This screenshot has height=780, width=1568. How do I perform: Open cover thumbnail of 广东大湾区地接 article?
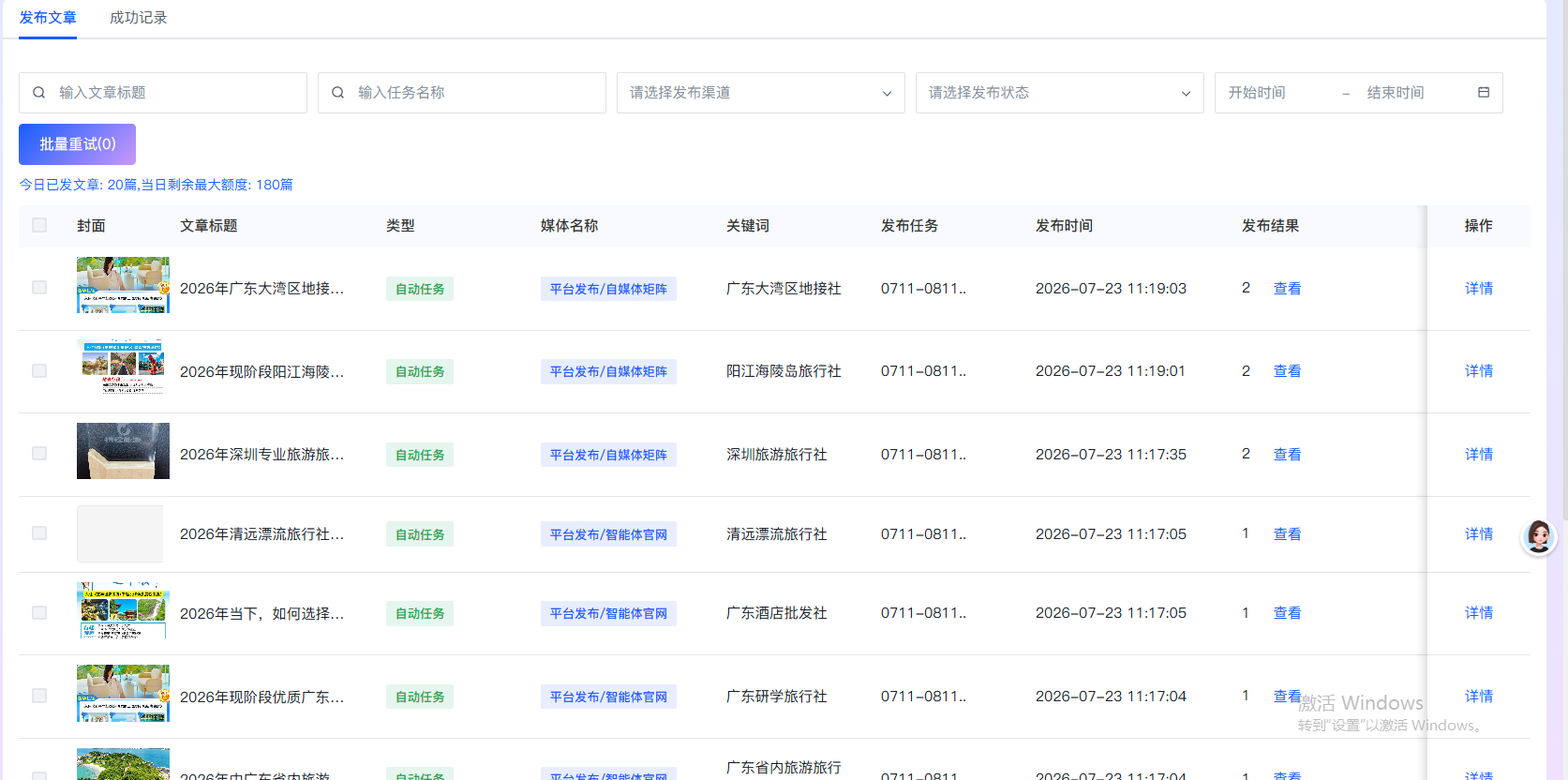coord(123,285)
